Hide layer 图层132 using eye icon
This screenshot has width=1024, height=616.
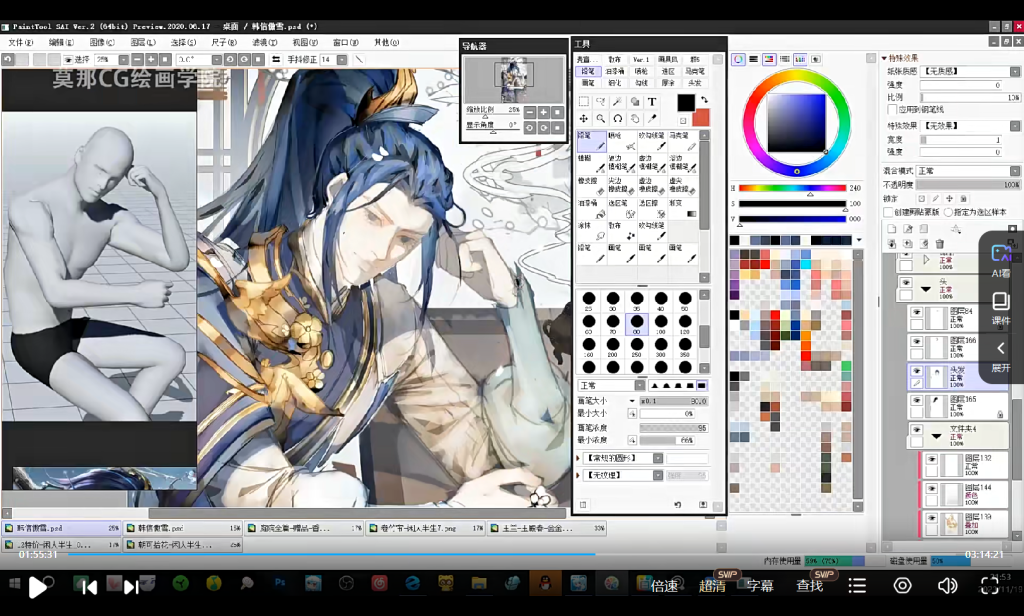coord(931,461)
